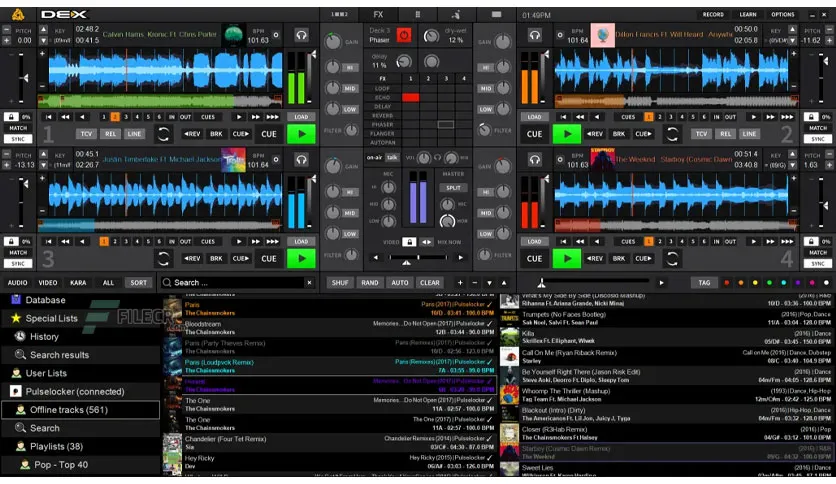
Task: Expand the Special Lists tree item
Action: (x=51, y=318)
